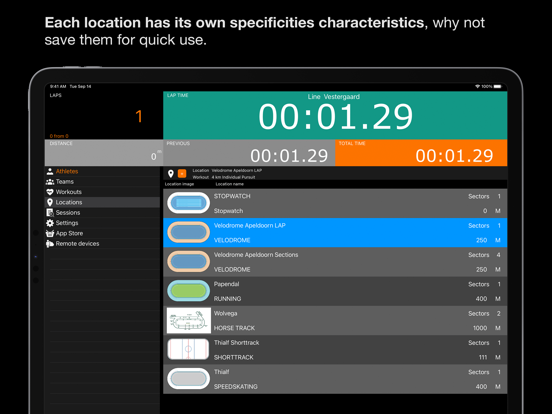Click the 9:41 AM clock in status bar
The width and height of the screenshot is (552, 414).
coord(58,86)
